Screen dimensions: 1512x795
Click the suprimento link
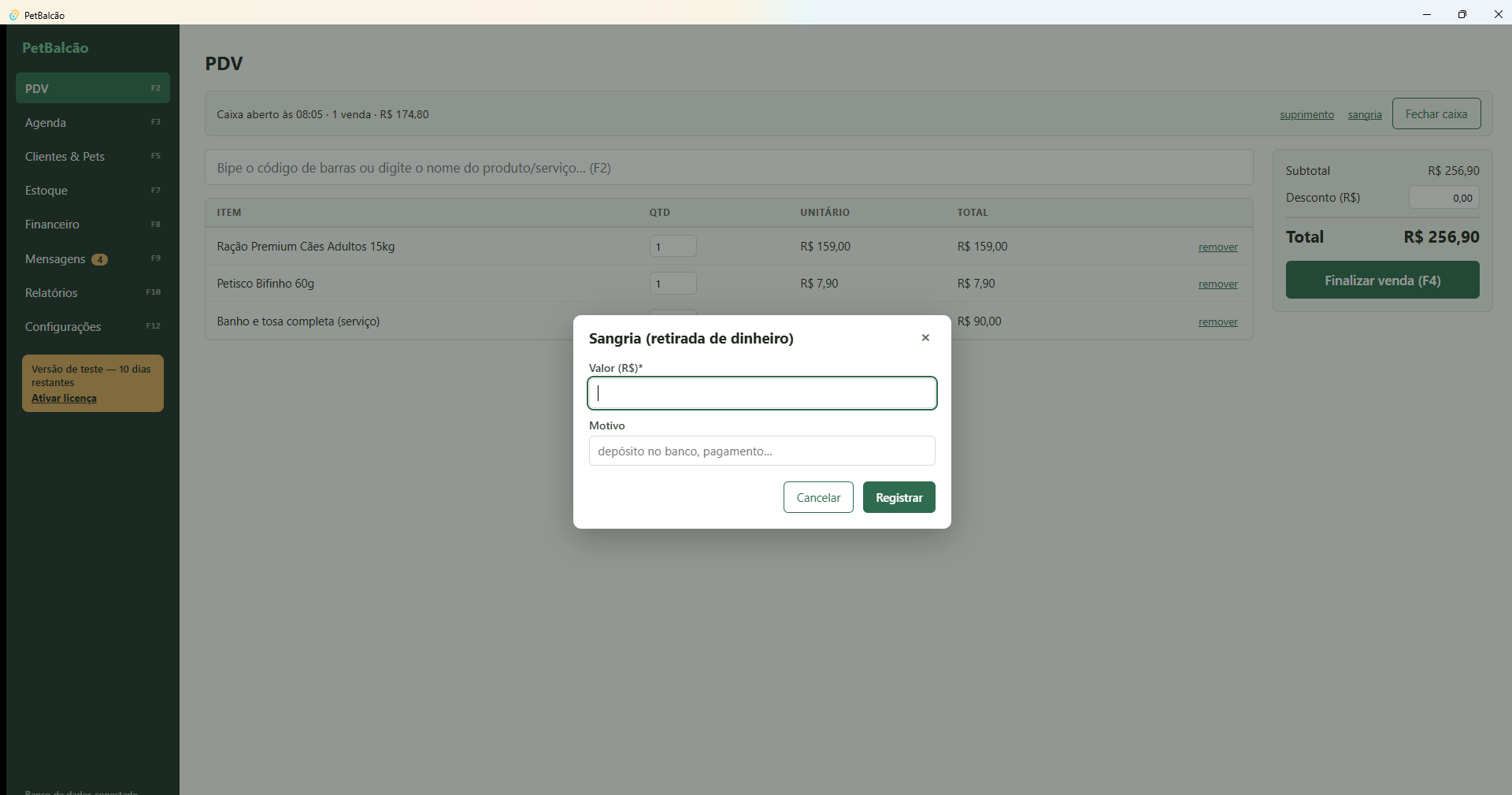(x=1306, y=114)
